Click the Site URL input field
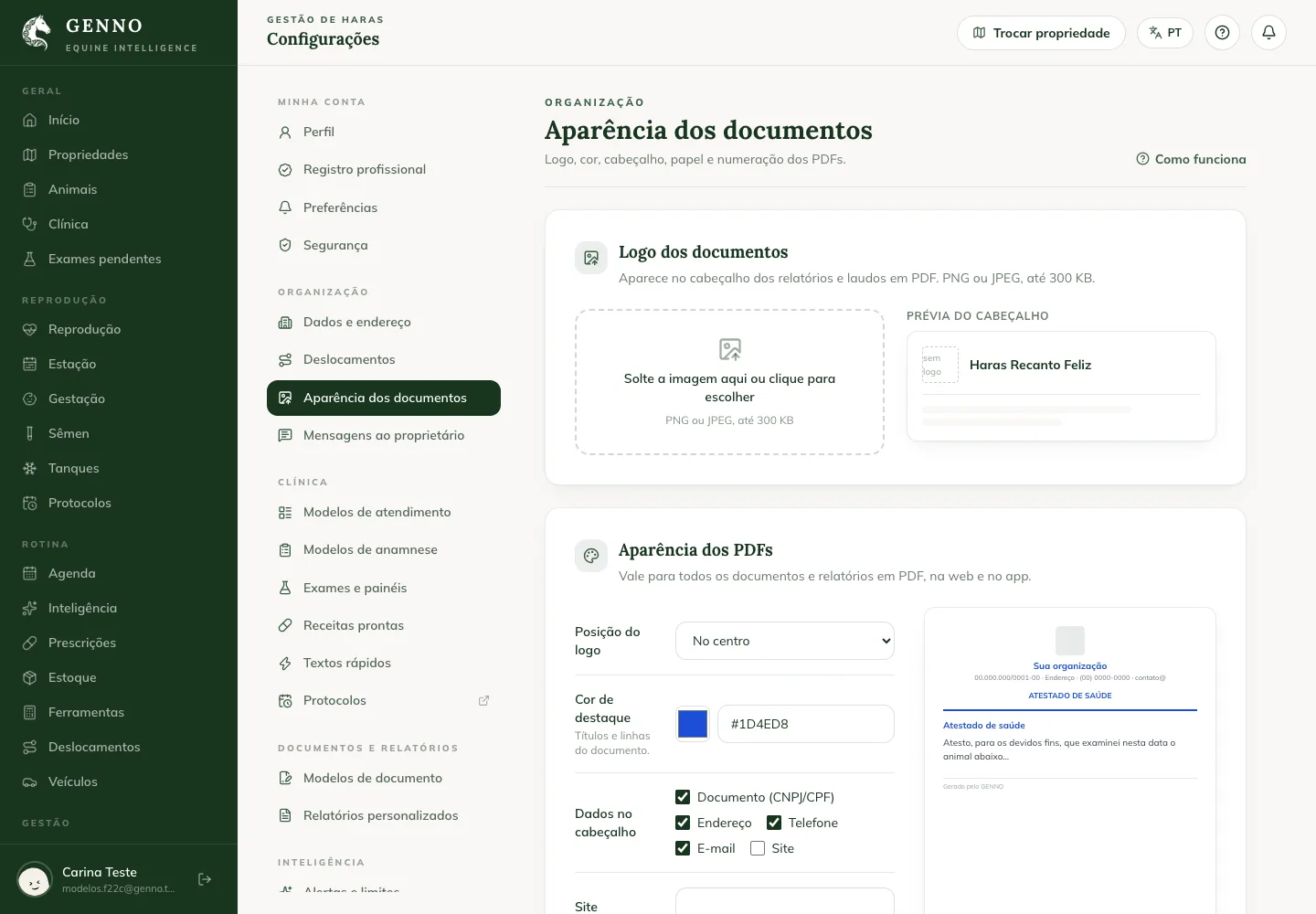The image size is (1316, 914). tap(785, 901)
